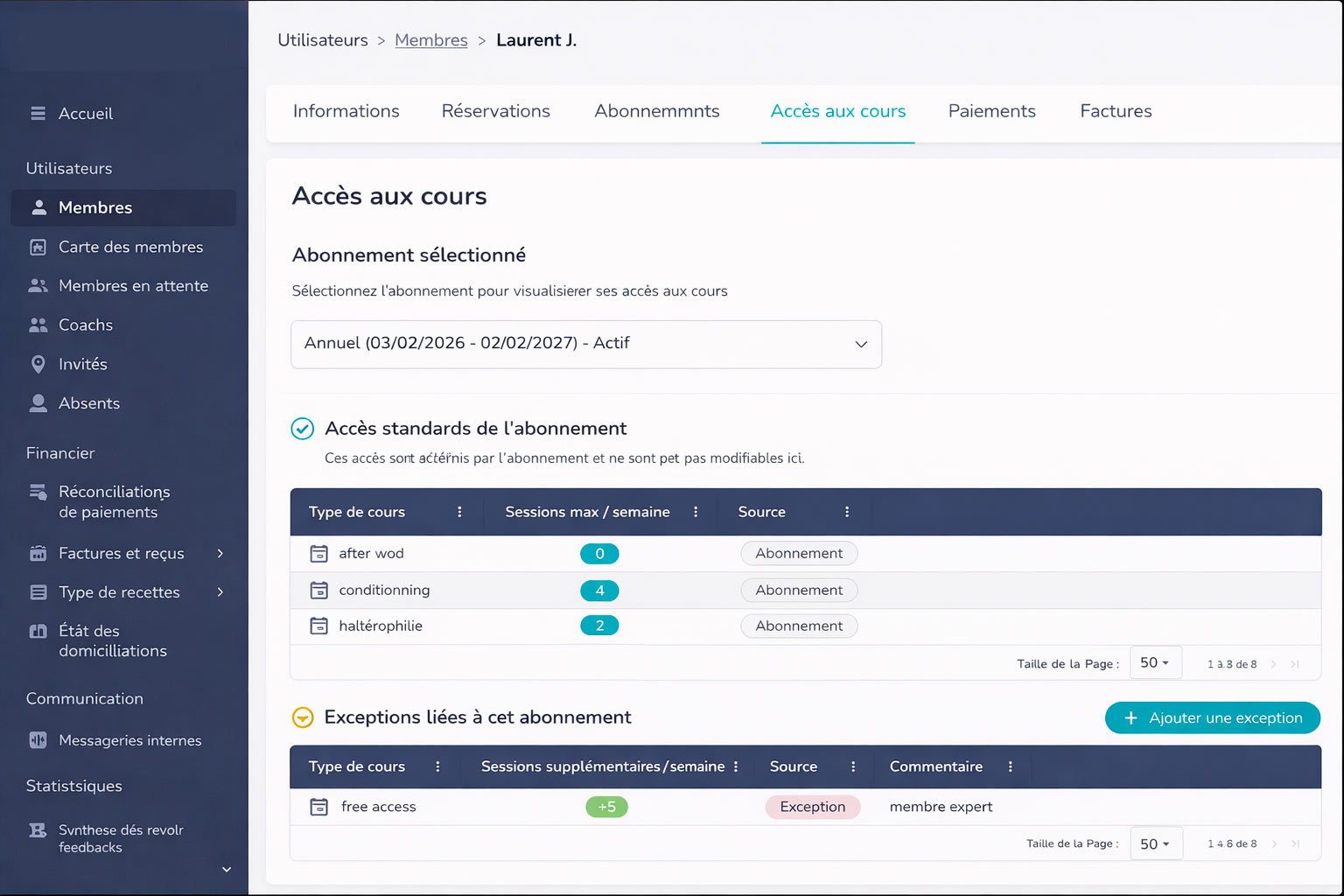
Task: Click the Carte des membres icon
Action: [38, 247]
